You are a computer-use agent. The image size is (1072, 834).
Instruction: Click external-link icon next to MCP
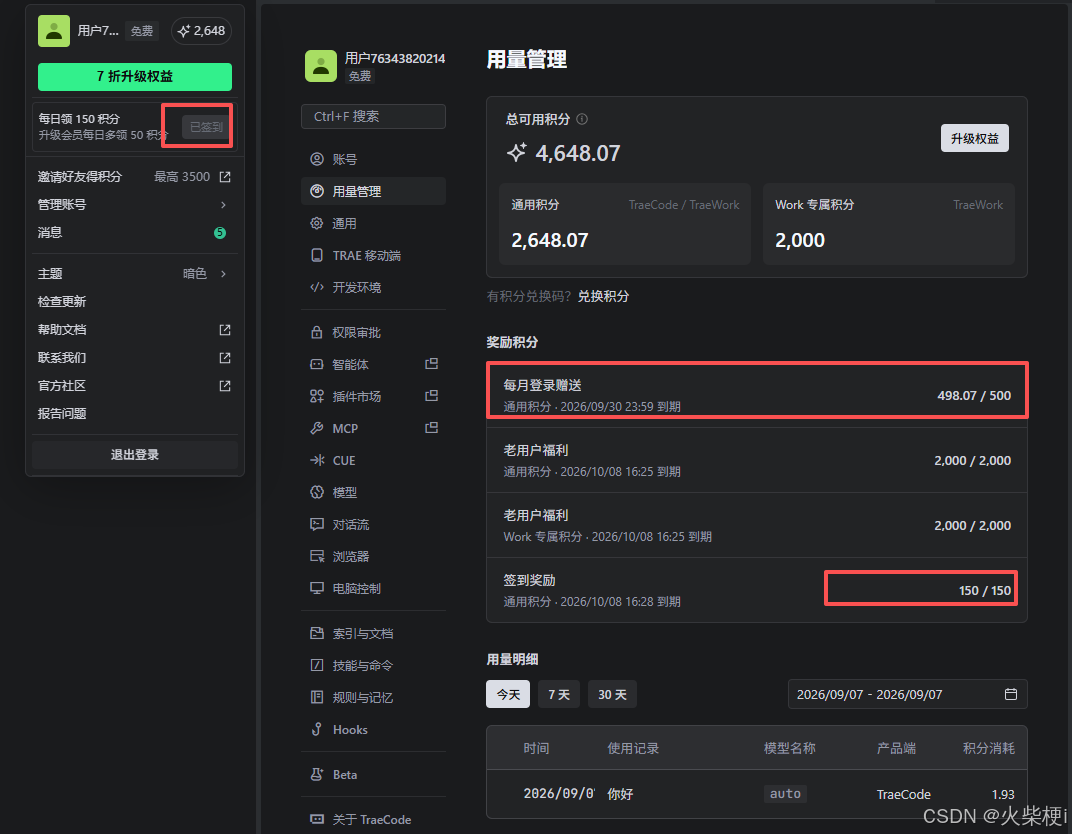click(x=431, y=428)
